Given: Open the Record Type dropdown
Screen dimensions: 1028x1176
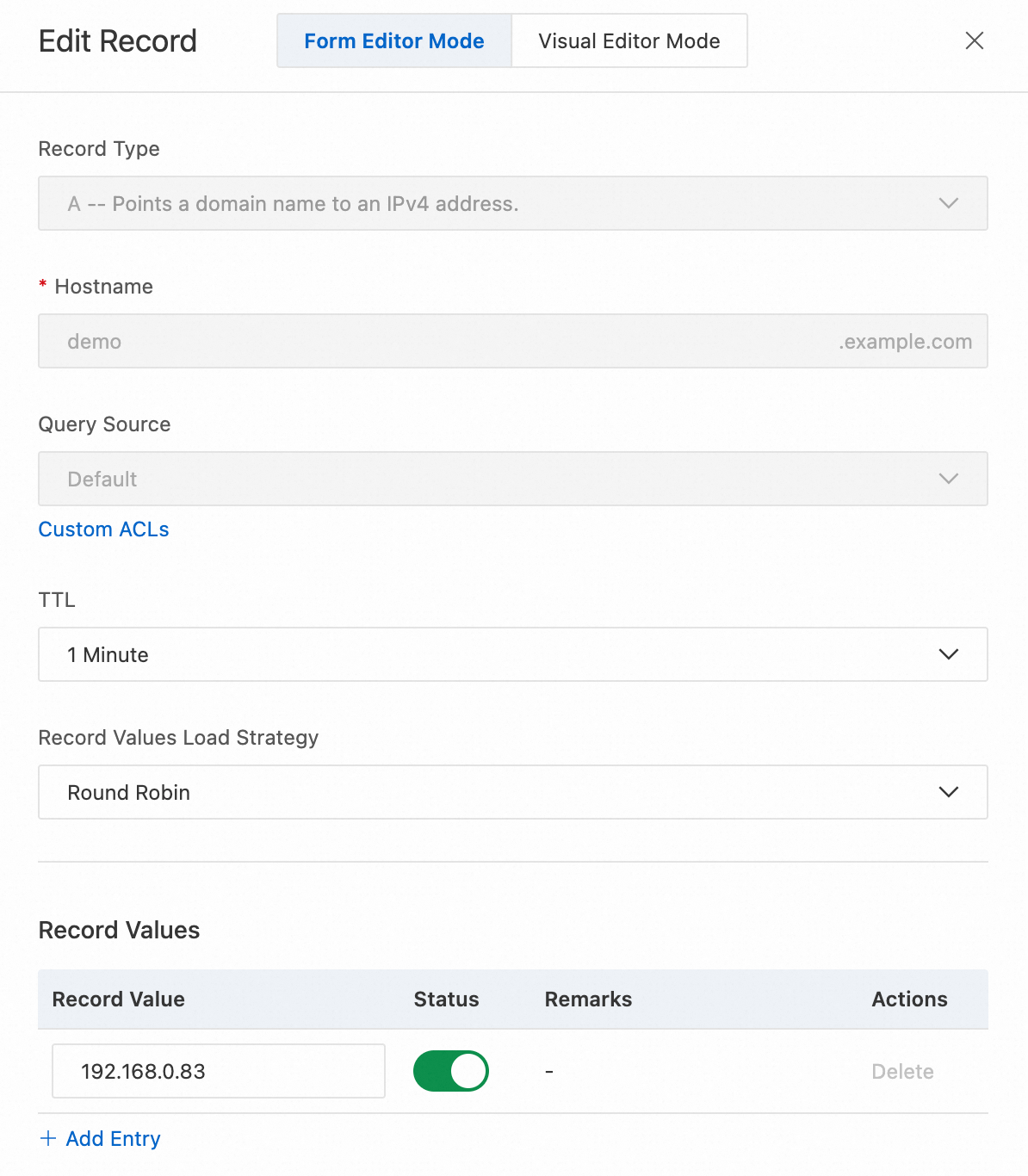Looking at the screenshot, I should click(x=512, y=203).
